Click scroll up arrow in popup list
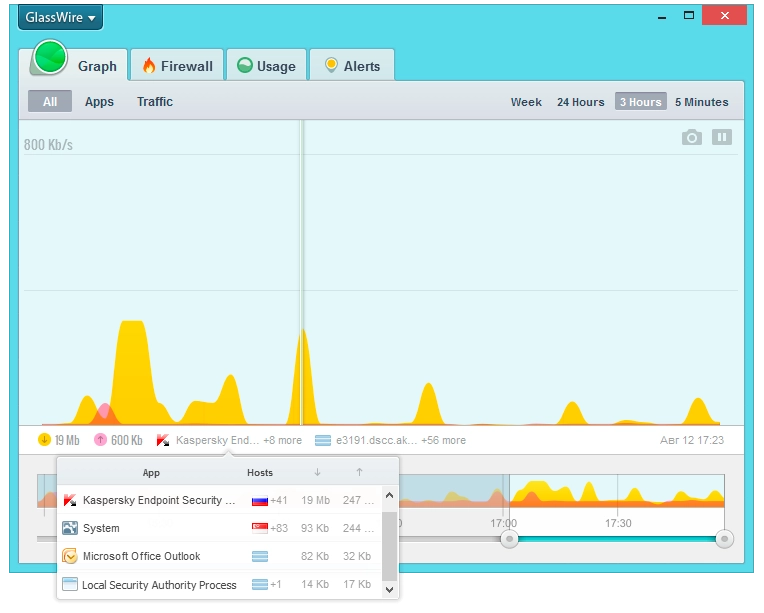Screen dimensions: 764x613 (x=389, y=496)
